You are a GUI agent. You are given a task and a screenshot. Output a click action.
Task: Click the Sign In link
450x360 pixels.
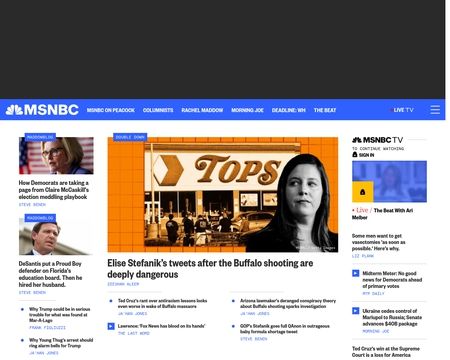pyautogui.click(x=366, y=155)
